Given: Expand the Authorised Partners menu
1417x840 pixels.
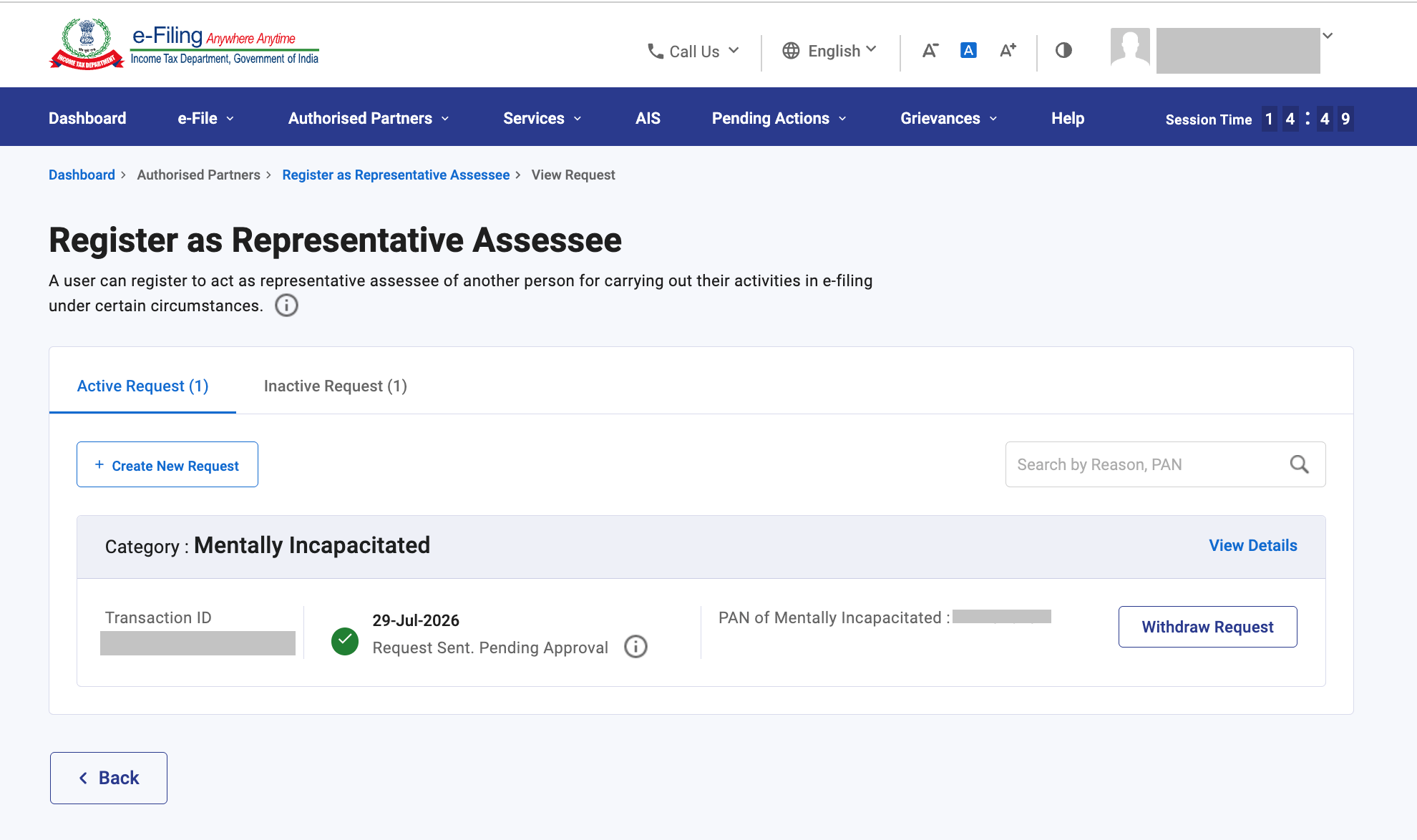Looking at the screenshot, I should (369, 118).
